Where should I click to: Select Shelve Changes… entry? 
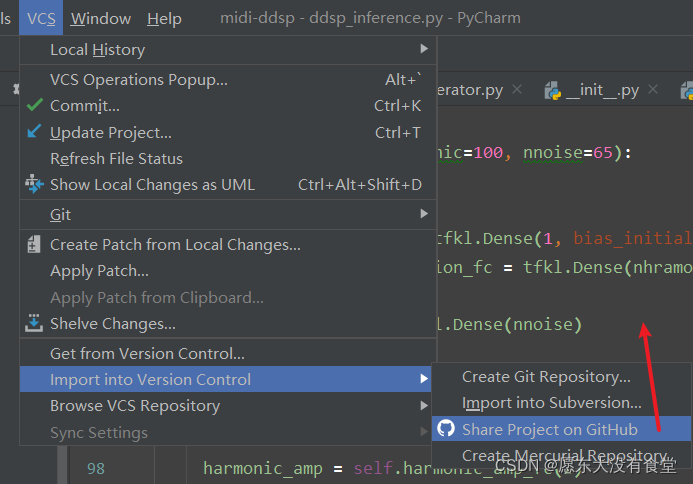click(228, 324)
